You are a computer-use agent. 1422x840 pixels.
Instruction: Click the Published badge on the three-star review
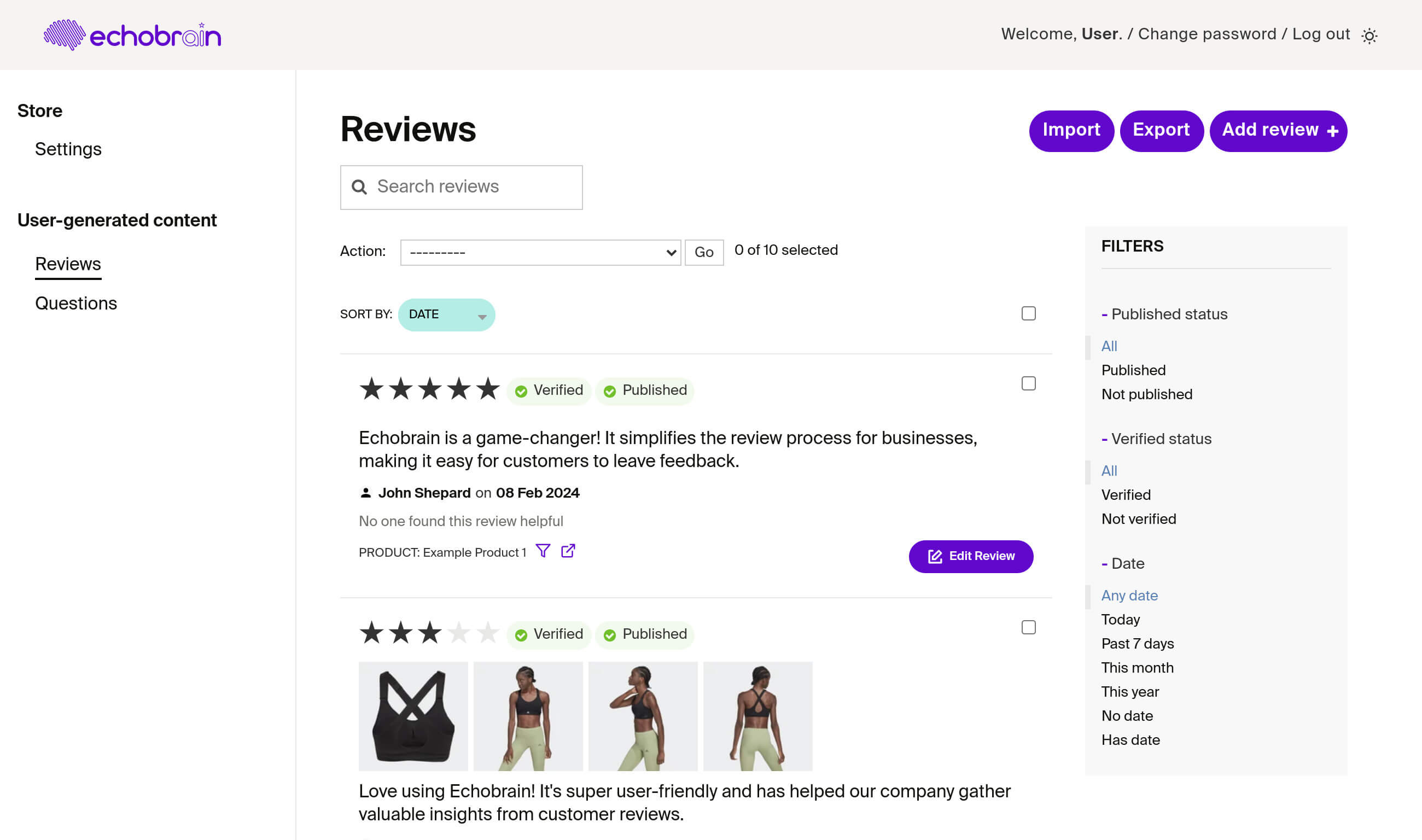pyautogui.click(x=645, y=634)
